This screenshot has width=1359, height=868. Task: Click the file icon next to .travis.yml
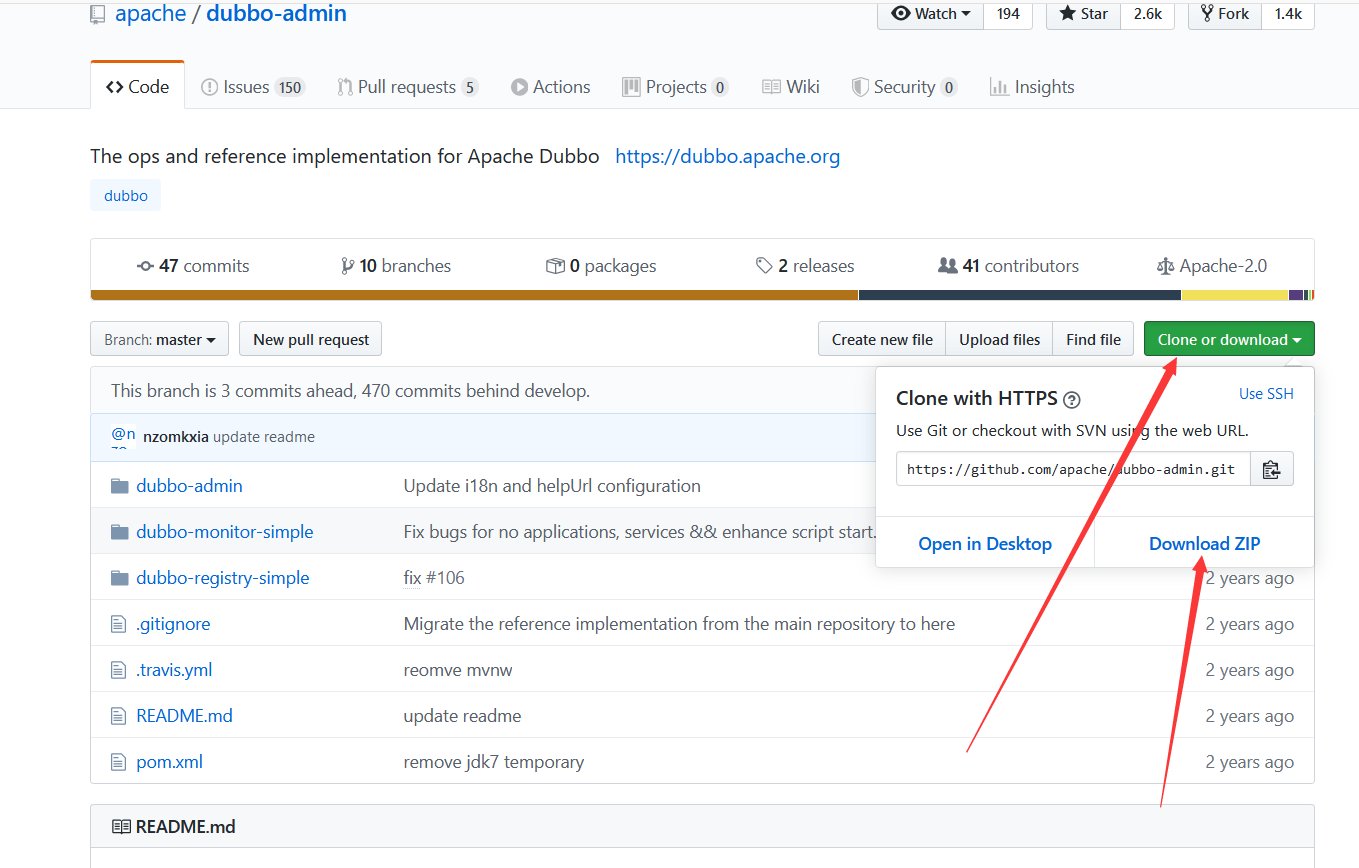[119, 670]
